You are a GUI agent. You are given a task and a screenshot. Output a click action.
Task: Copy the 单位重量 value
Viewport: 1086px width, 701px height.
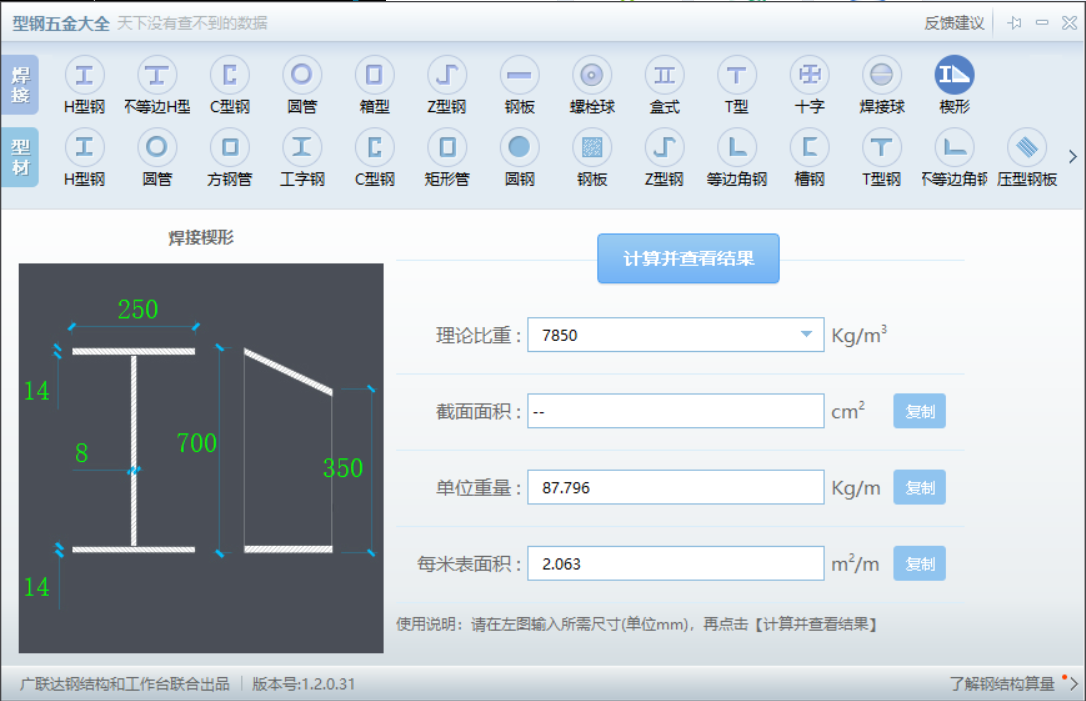(x=919, y=487)
